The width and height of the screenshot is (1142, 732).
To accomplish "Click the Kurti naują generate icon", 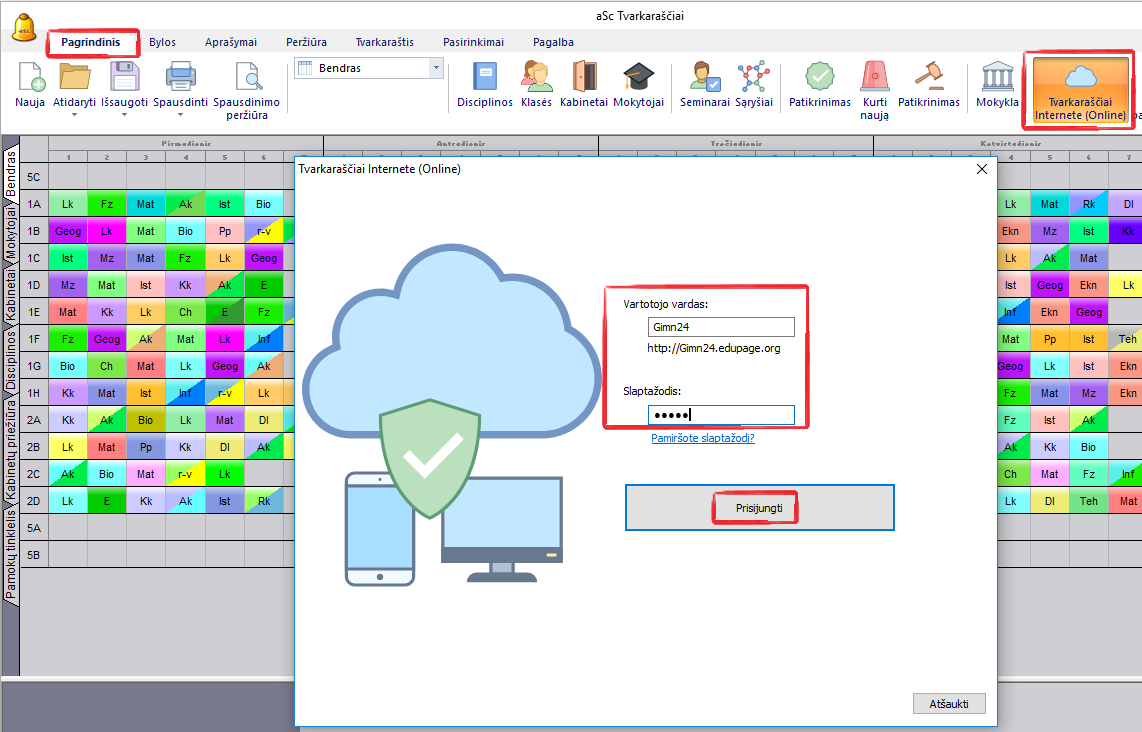I will (x=874, y=78).
